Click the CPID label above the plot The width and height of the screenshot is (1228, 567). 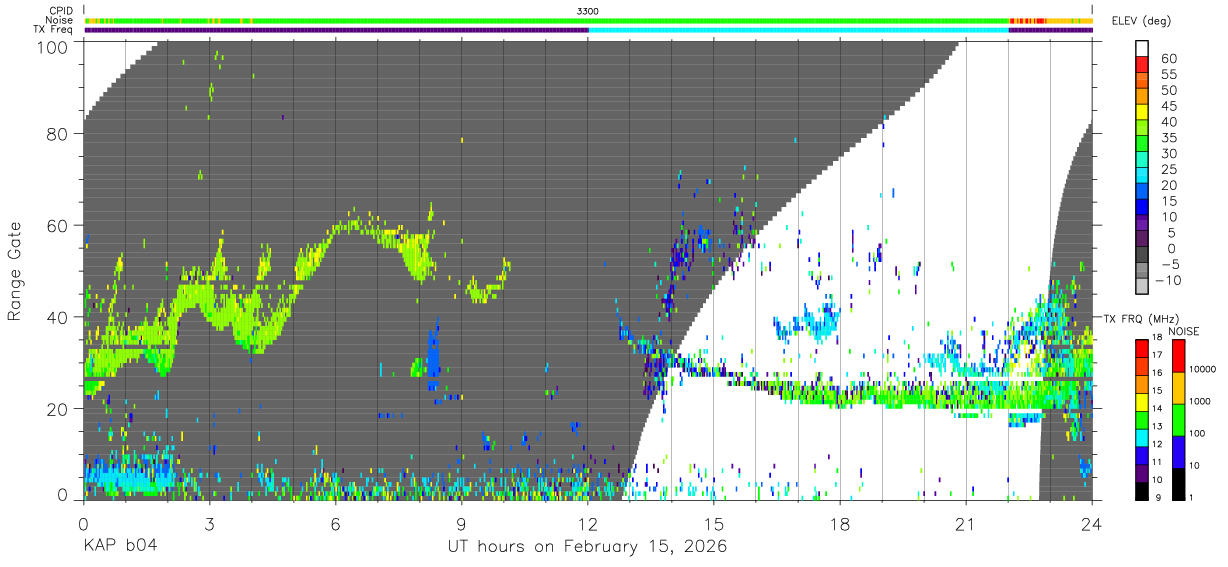[59, 11]
